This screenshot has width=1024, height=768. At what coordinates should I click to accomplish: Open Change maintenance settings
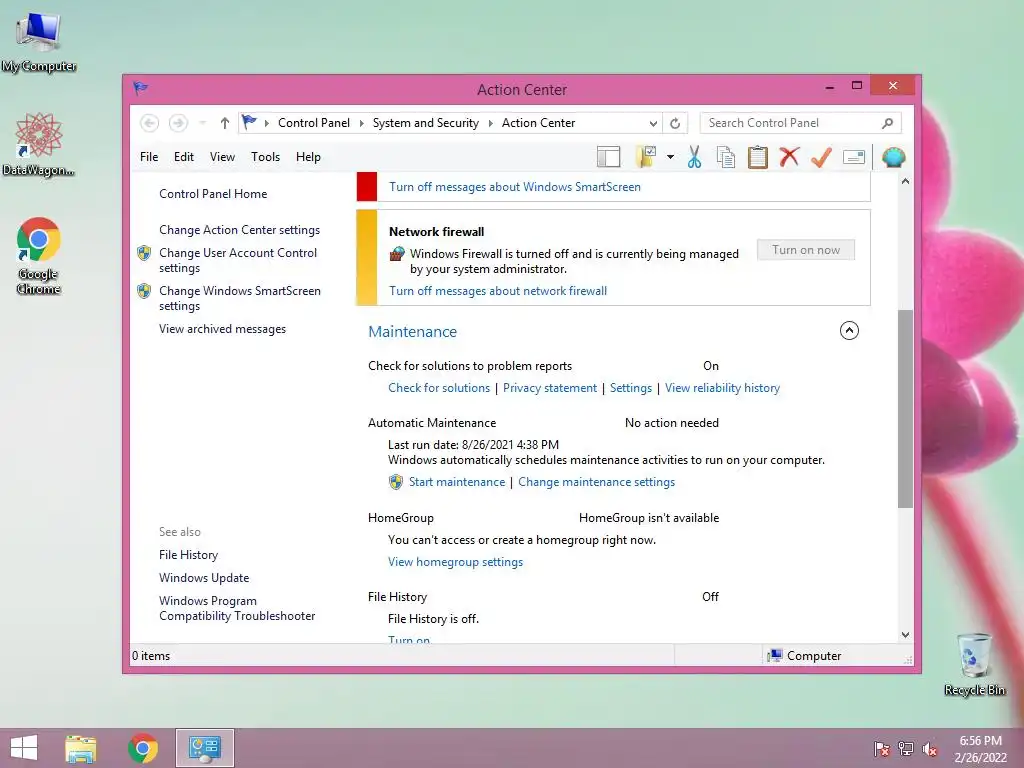(596, 482)
